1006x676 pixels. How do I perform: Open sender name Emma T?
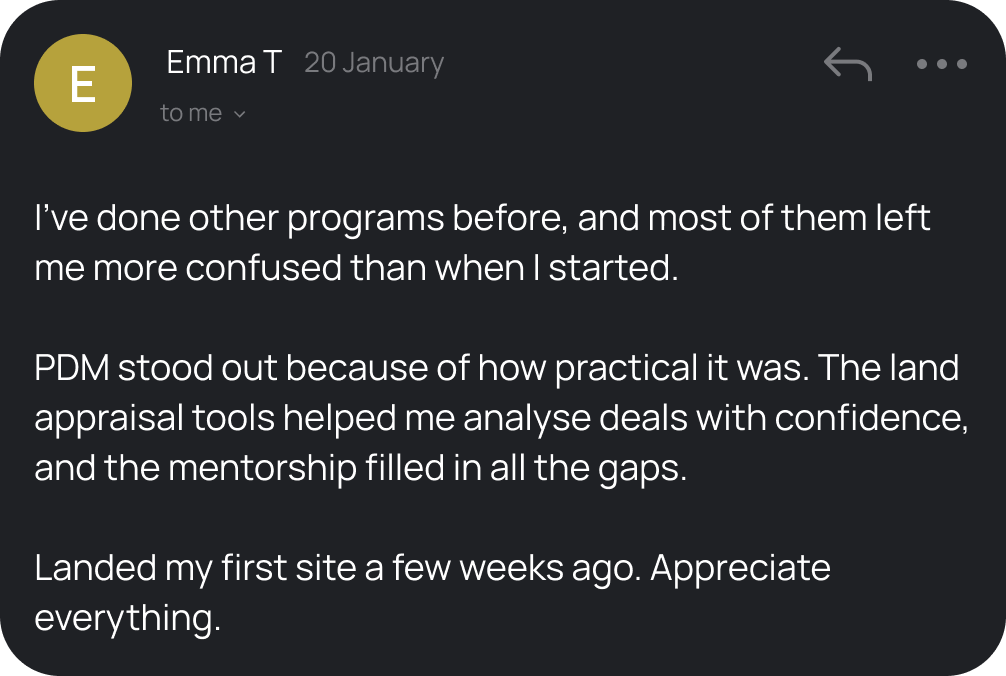tap(224, 63)
